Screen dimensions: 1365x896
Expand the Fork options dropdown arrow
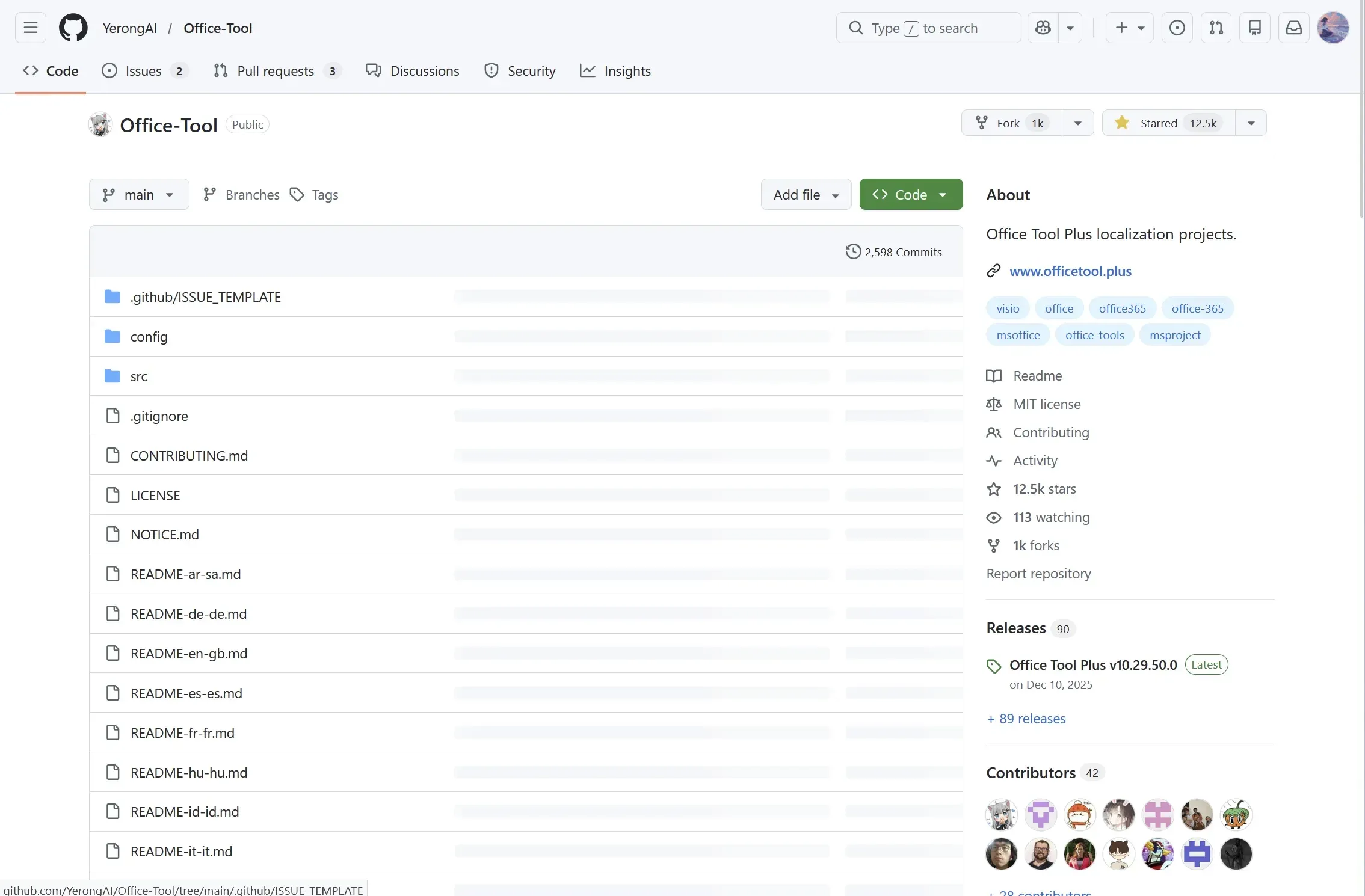pyautogui.click(x=1078, y=123)
